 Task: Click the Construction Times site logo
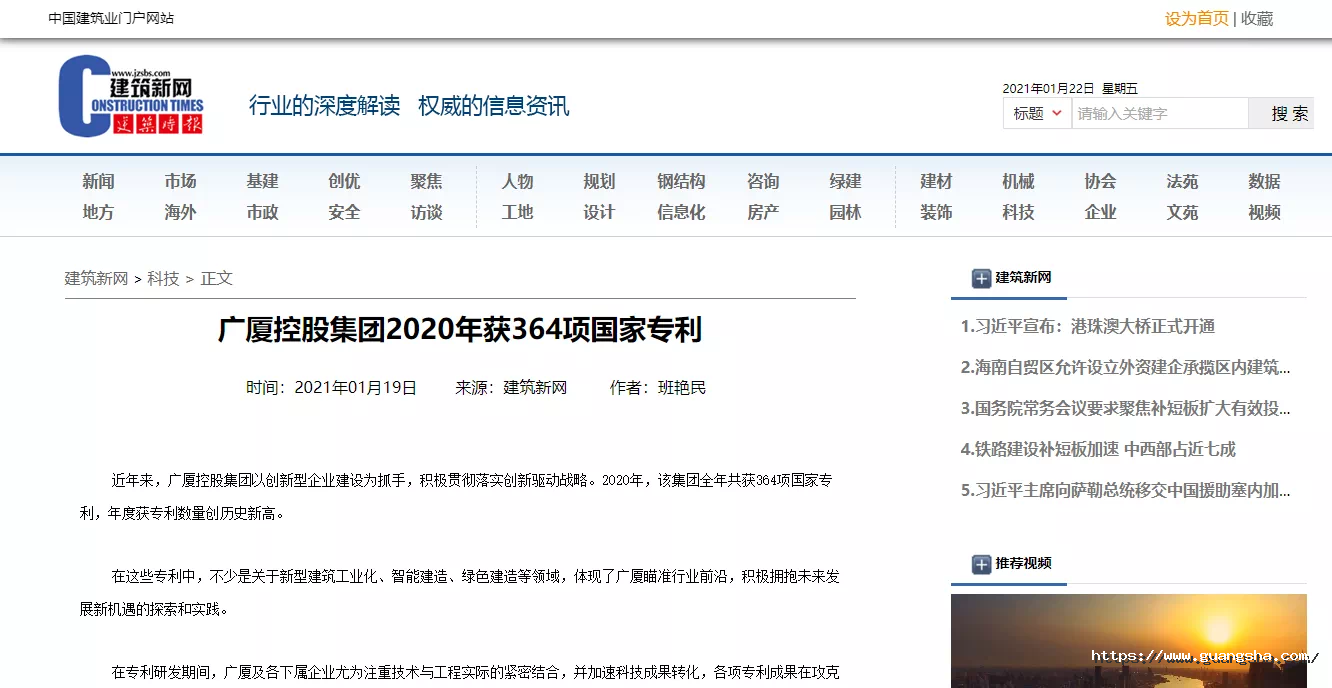point(131,97)
